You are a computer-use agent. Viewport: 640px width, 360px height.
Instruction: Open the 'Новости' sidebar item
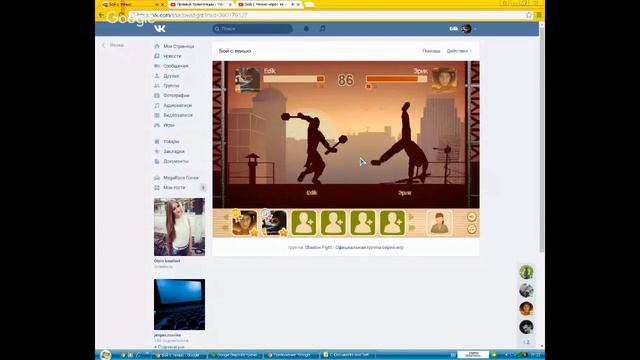pos(172,56)
